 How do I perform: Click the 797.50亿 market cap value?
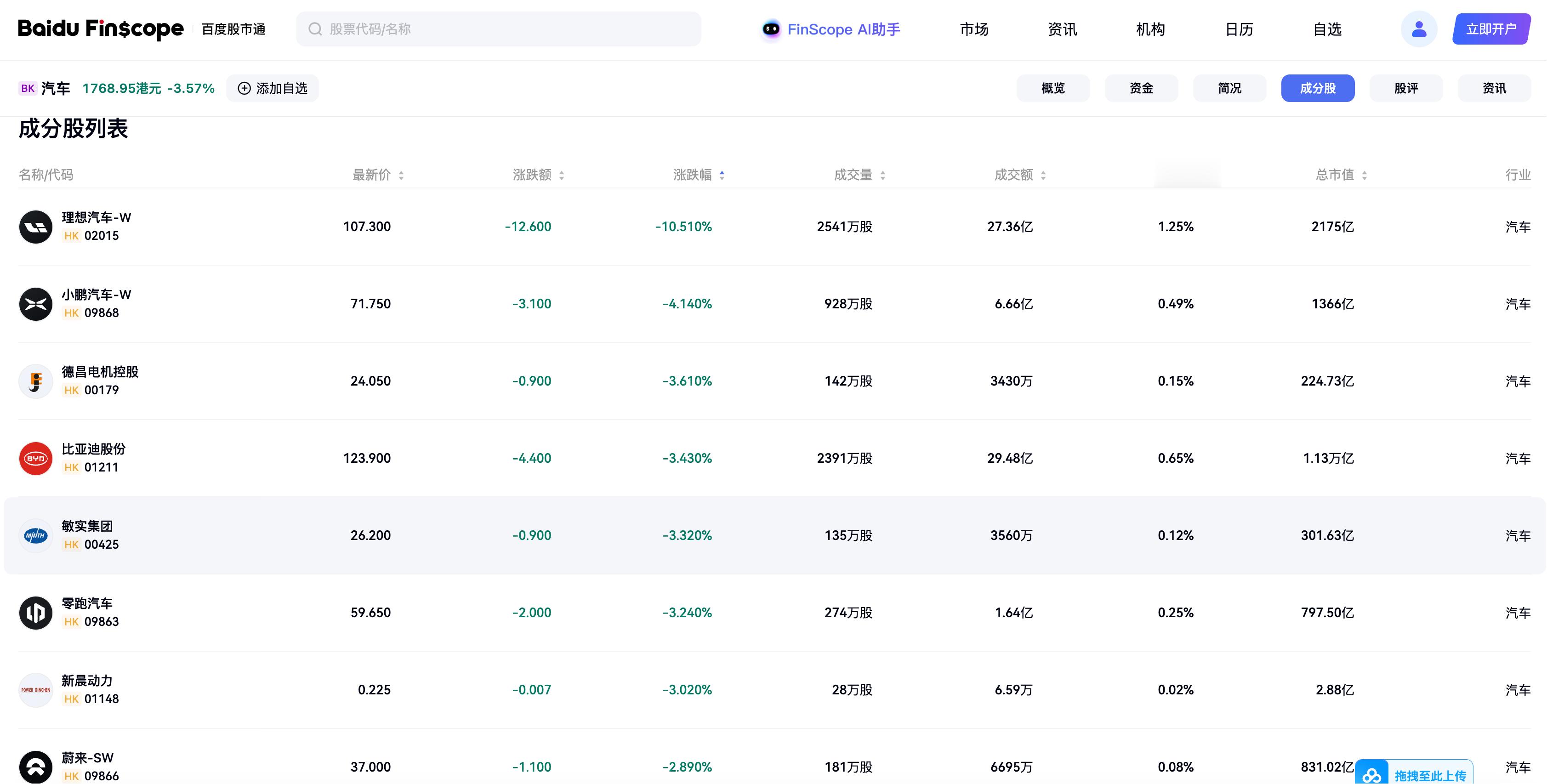(1327, 612)
